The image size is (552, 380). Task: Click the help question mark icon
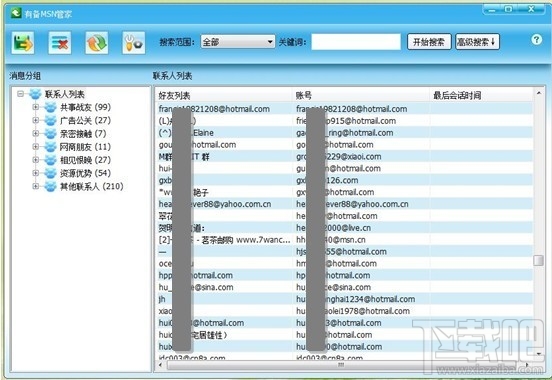click(537, 39)
